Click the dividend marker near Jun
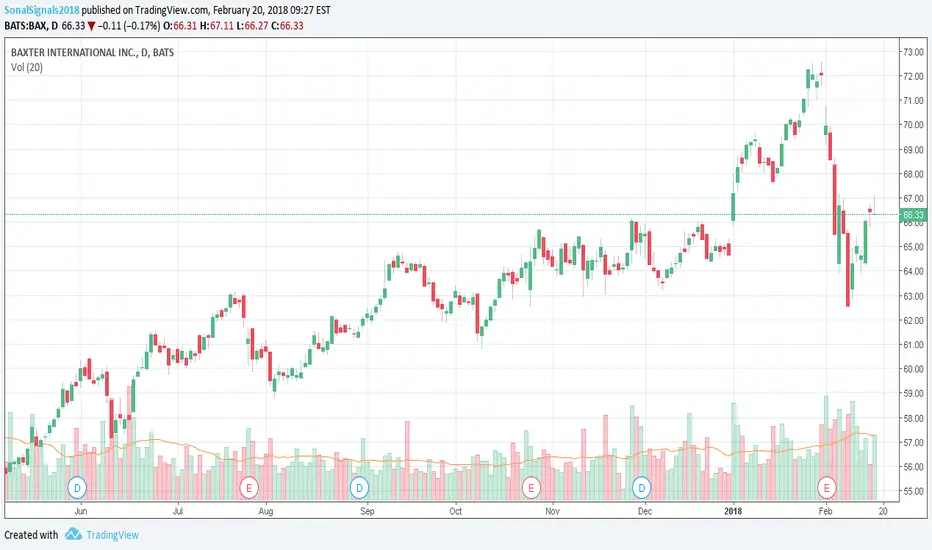The width and height of the screenshot is (932, 550). 77,488
